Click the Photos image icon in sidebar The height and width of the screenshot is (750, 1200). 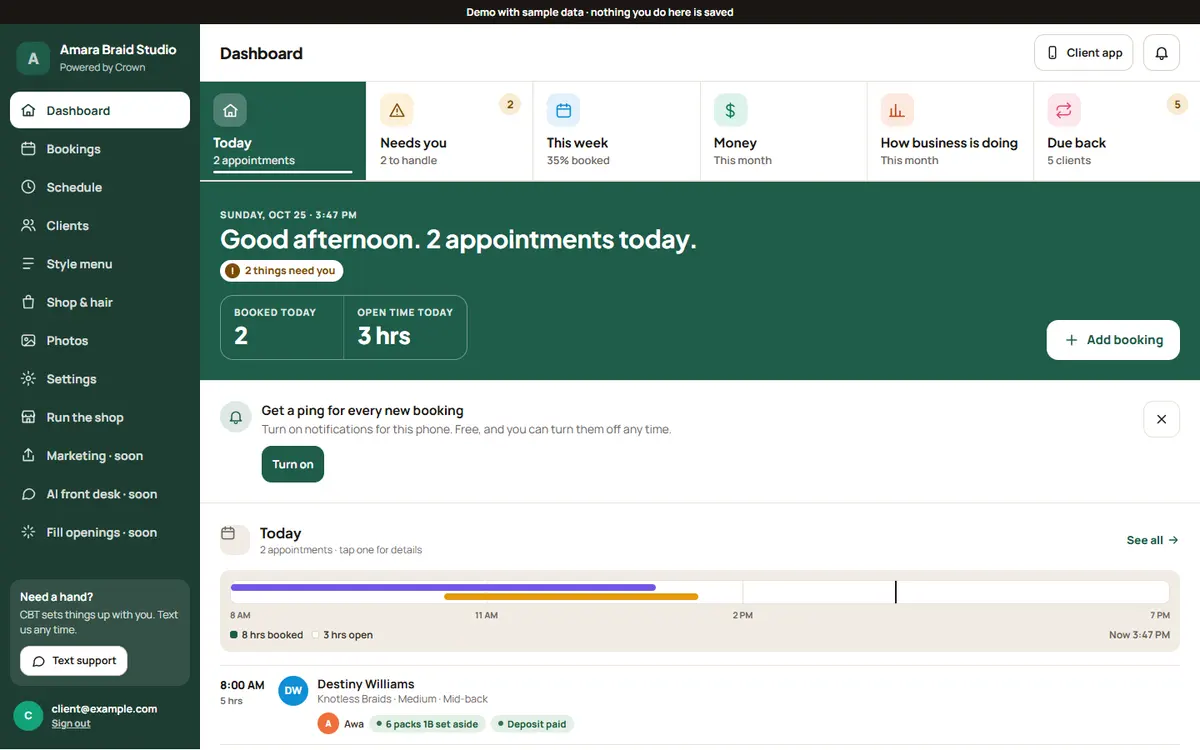[x=28, y=341]
